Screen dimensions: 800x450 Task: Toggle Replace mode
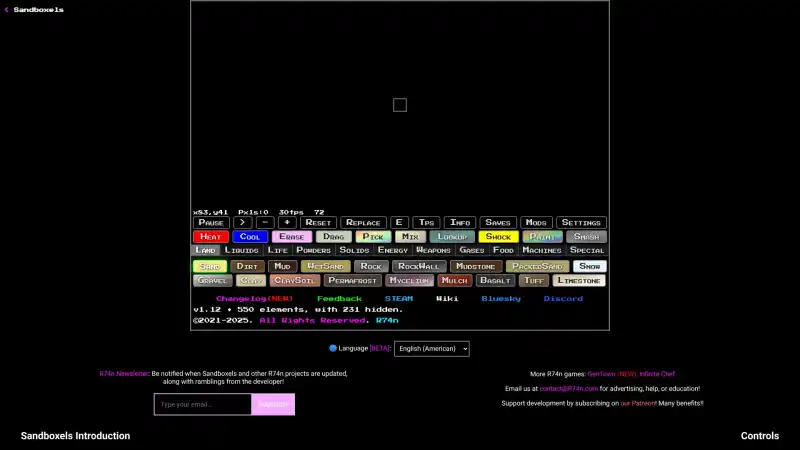point(363,223)
